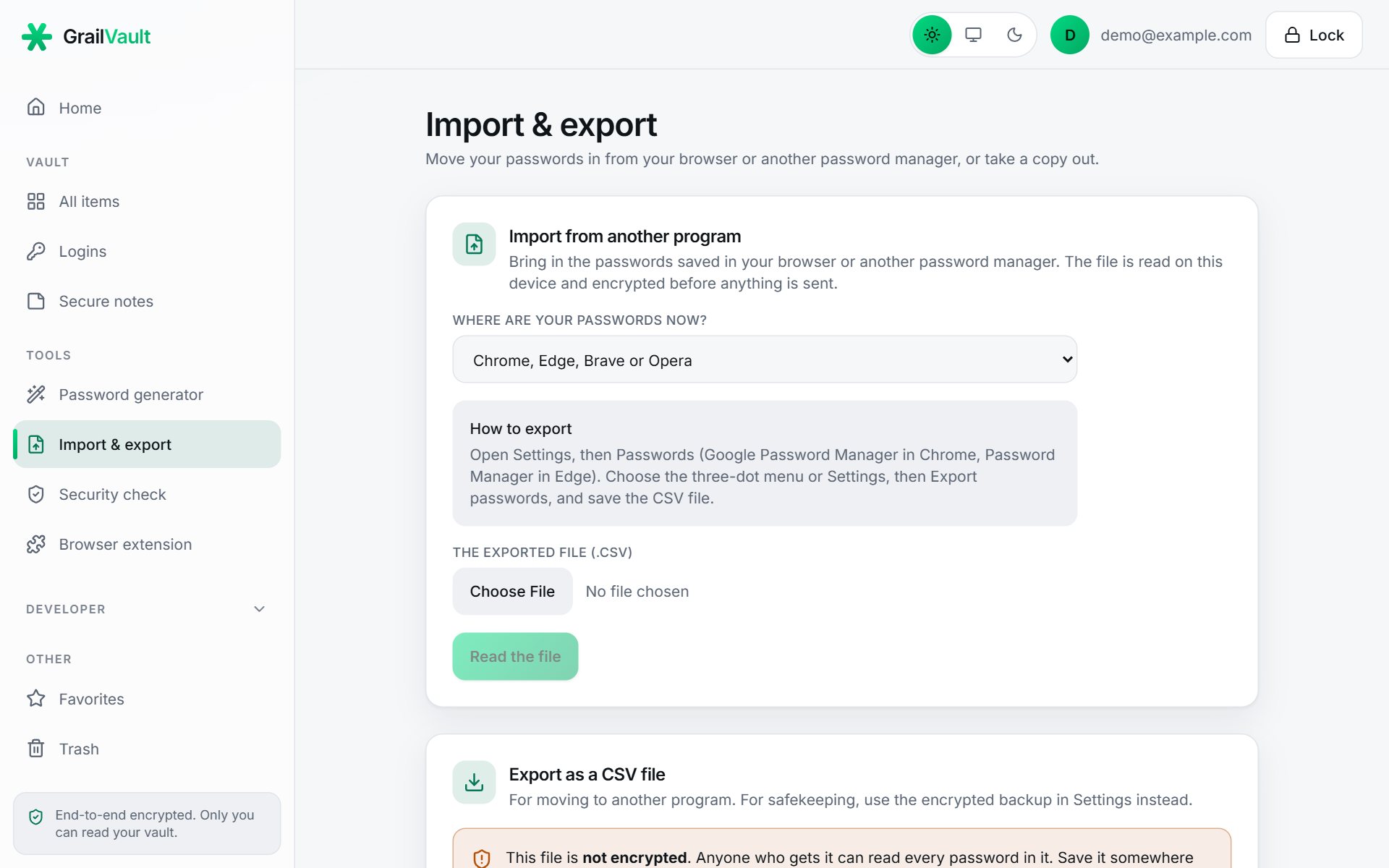
Task: Click the Favorites star icon
Action: click(x=35, y=699)
